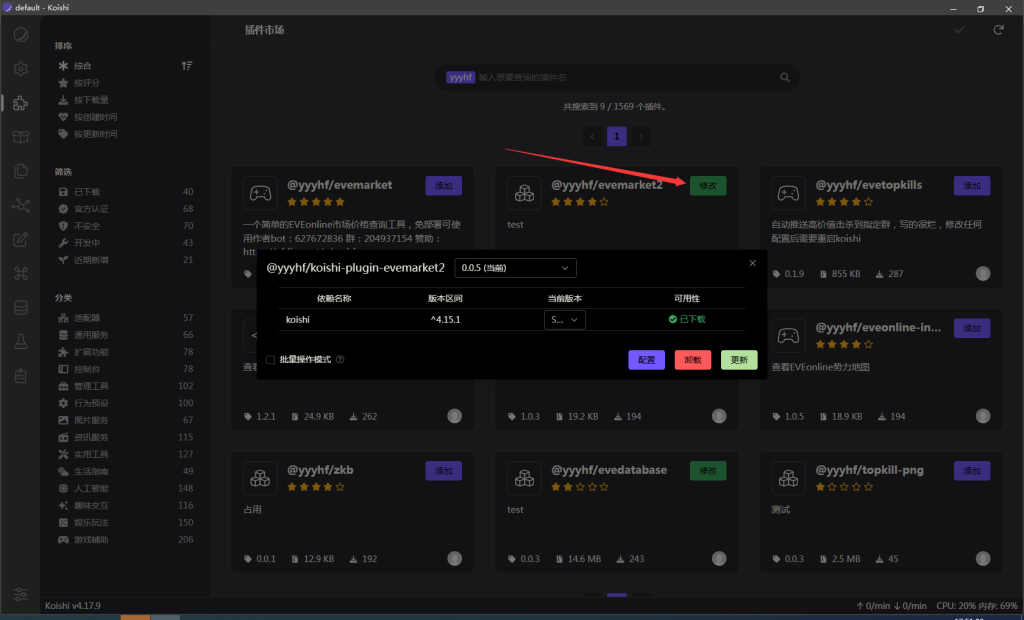The image size is (1024, 620).
Task: Expand the koishi current version dropdown
Action: pos(564,320)
